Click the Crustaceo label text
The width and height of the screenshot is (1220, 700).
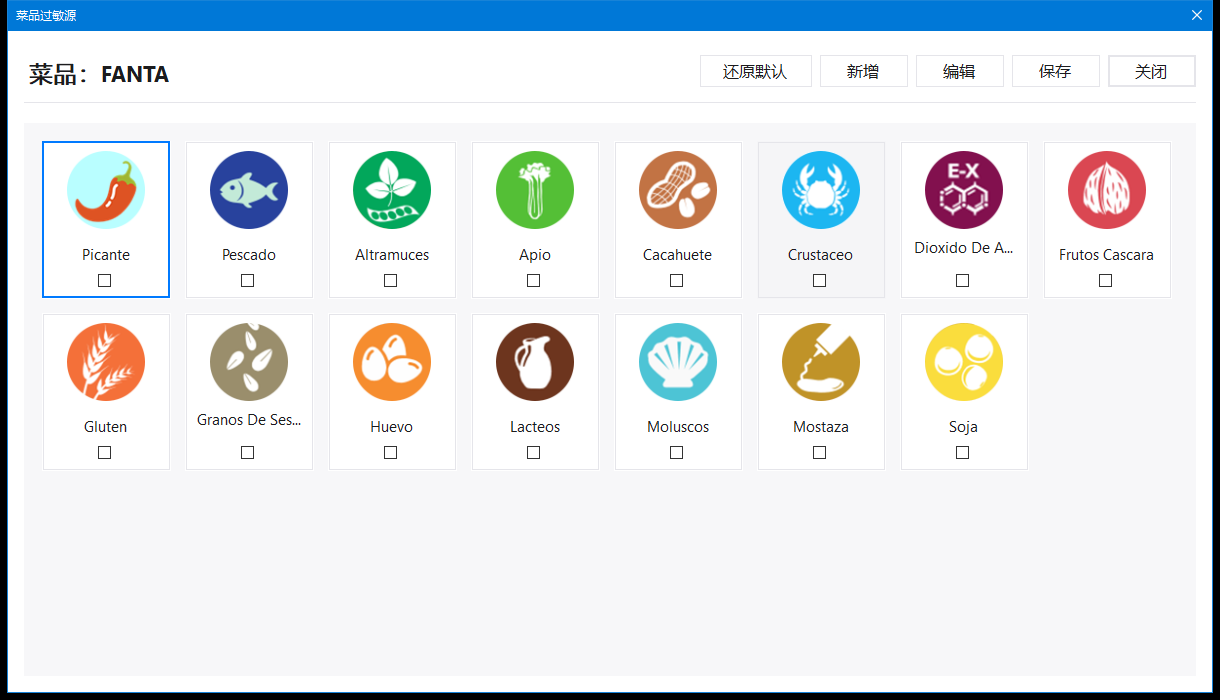click(x=821, y=255)
